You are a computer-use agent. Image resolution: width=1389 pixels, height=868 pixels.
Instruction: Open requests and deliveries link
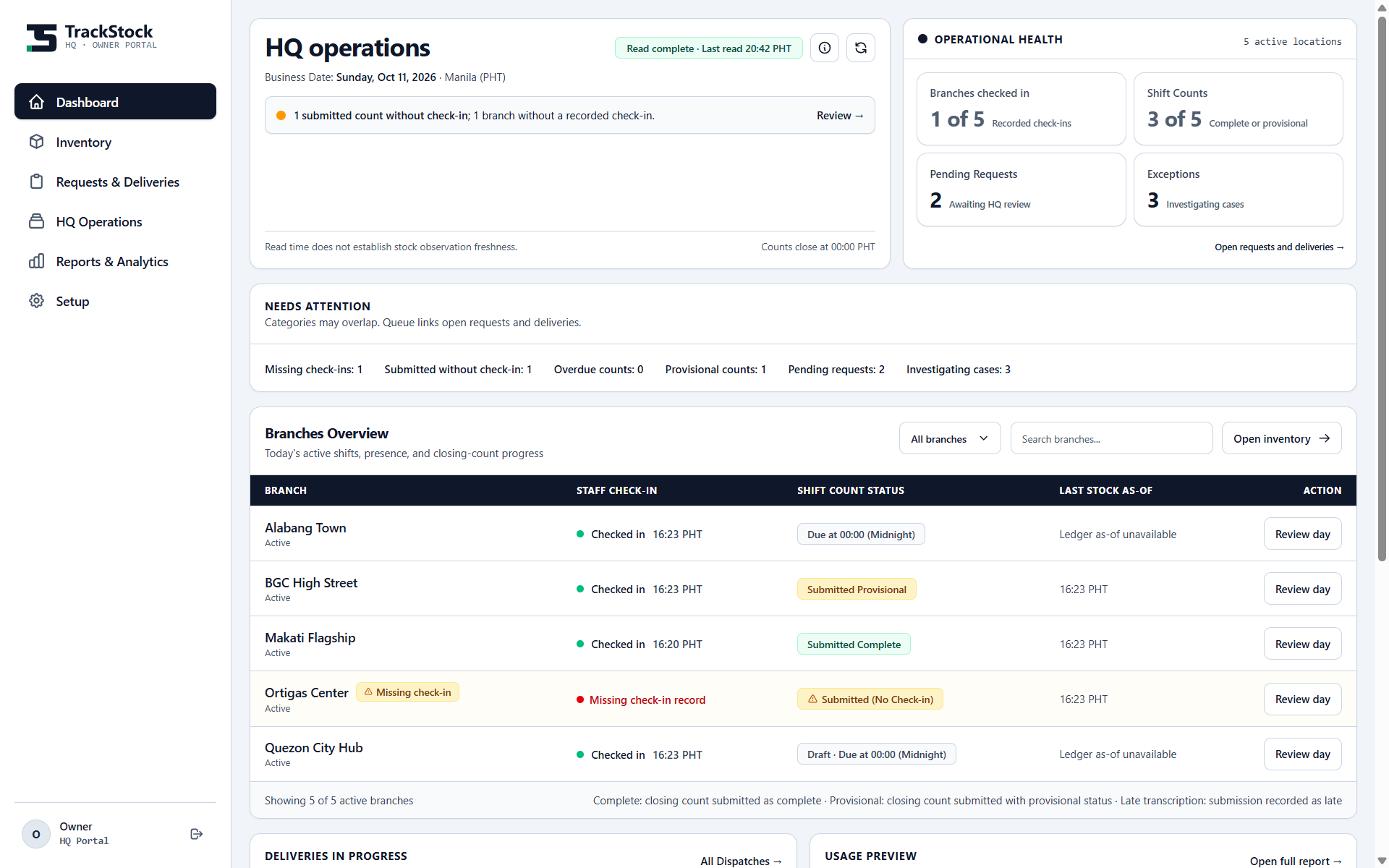tap(1278, 247)
